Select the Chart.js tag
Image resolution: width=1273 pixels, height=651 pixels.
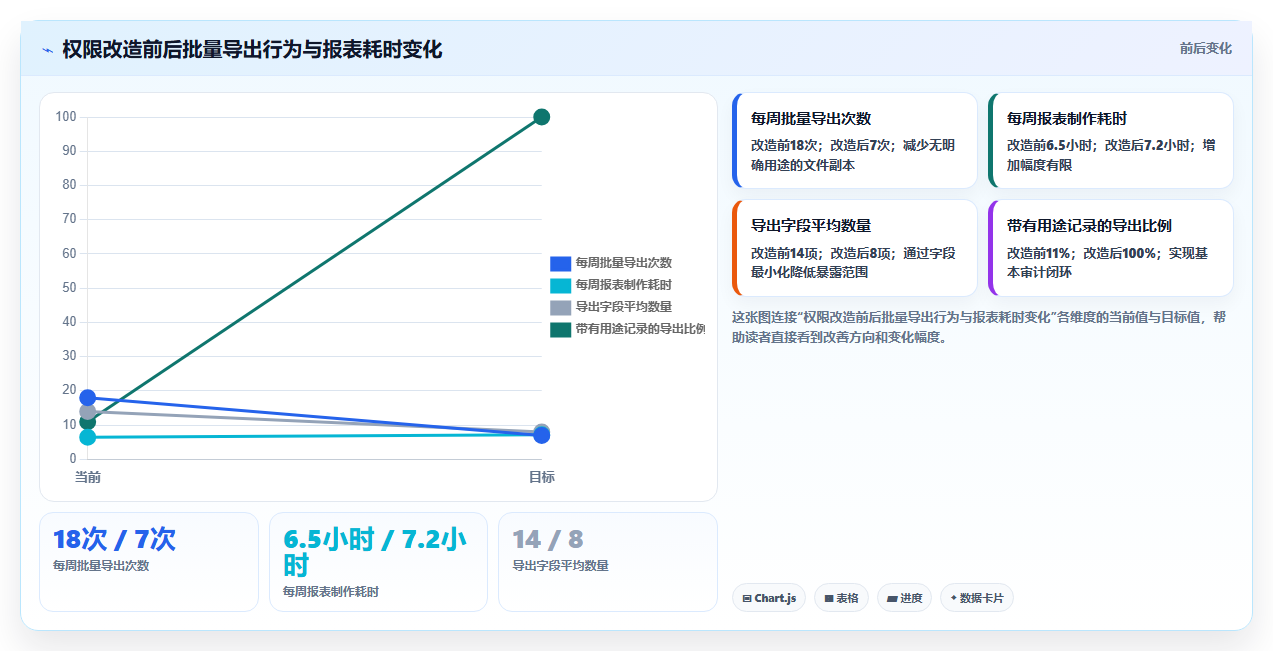[x=769, y=598]
